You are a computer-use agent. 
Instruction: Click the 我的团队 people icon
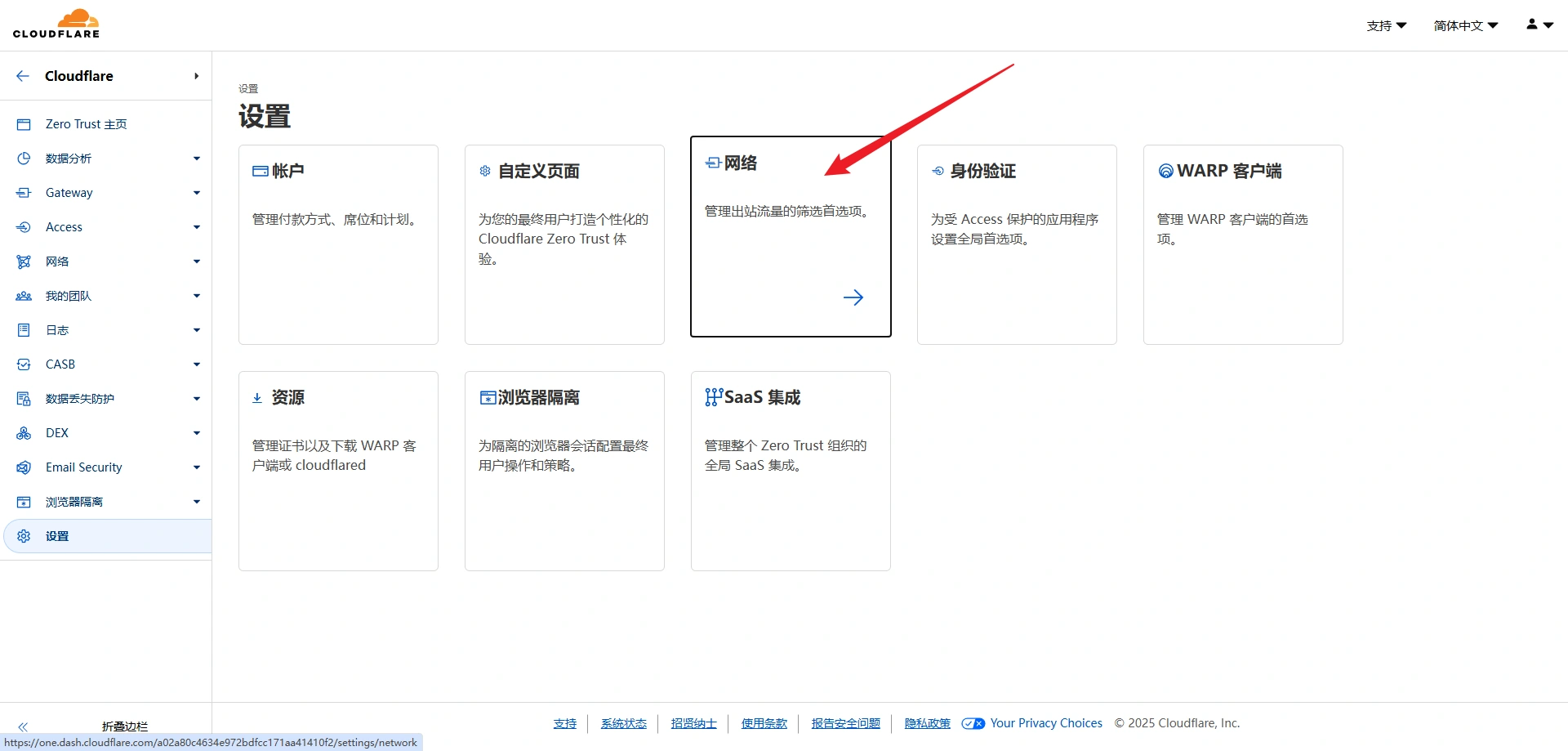tap(24, 296)
